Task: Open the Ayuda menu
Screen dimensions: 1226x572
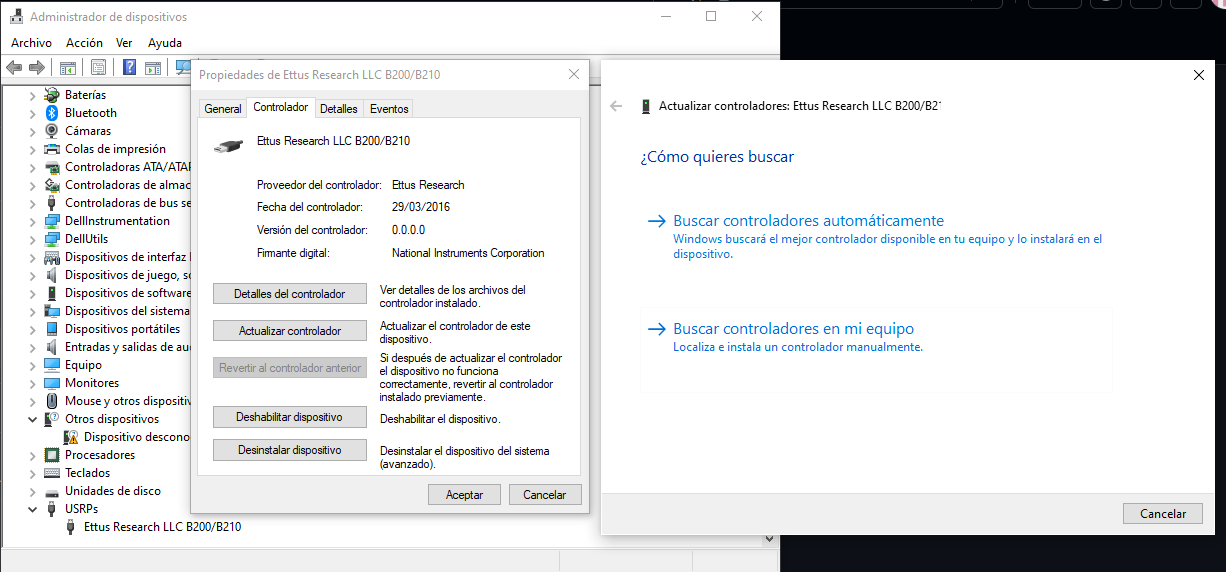Action: click(165, 43)
